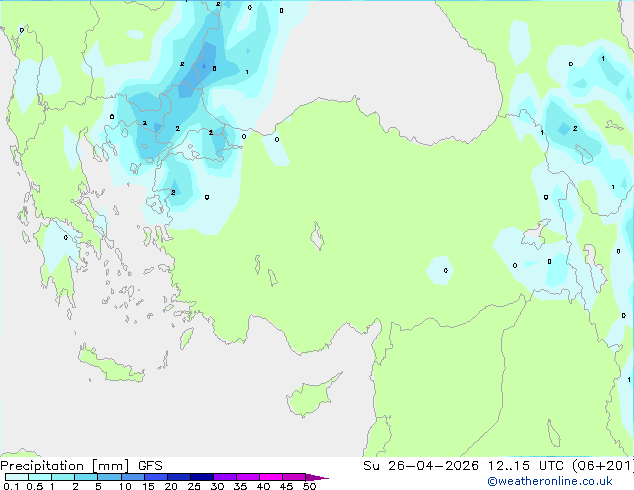Image resolution: width=634 pixels, height=490 pixels.
Task: Select the 5–10 mm legend color swatch
Action: (x=109, y=477)
